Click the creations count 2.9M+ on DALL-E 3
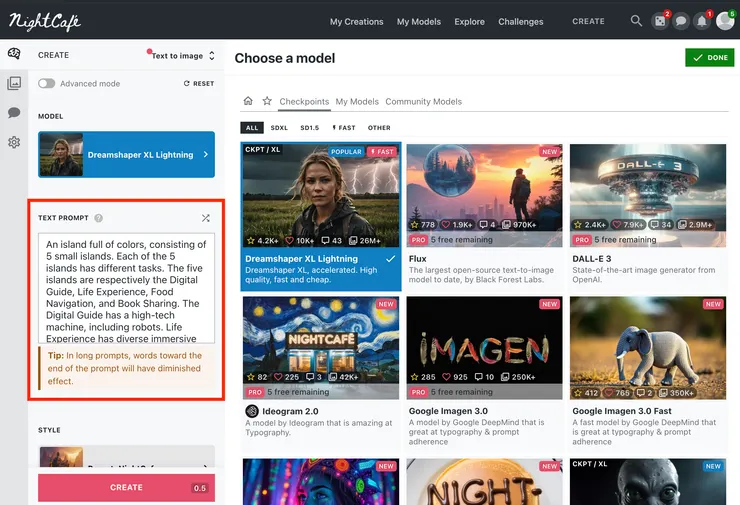The width and height of the screenshot is (740, 505). tap(695, 225)
